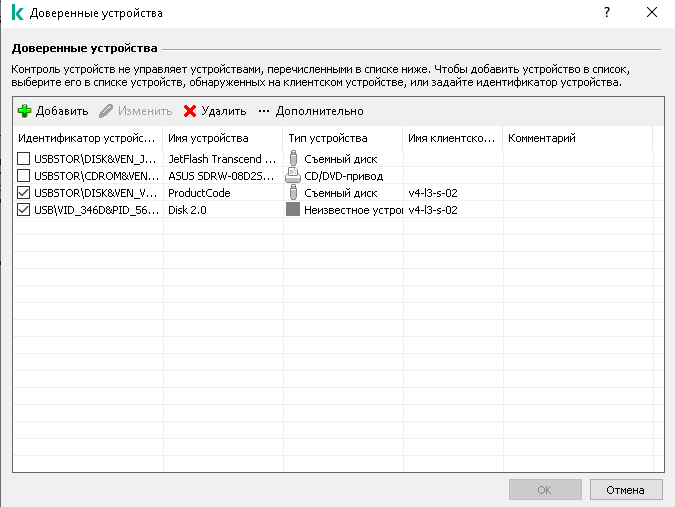
Task: Open the Additional options ellipsis menu
Action: point(264,111)
